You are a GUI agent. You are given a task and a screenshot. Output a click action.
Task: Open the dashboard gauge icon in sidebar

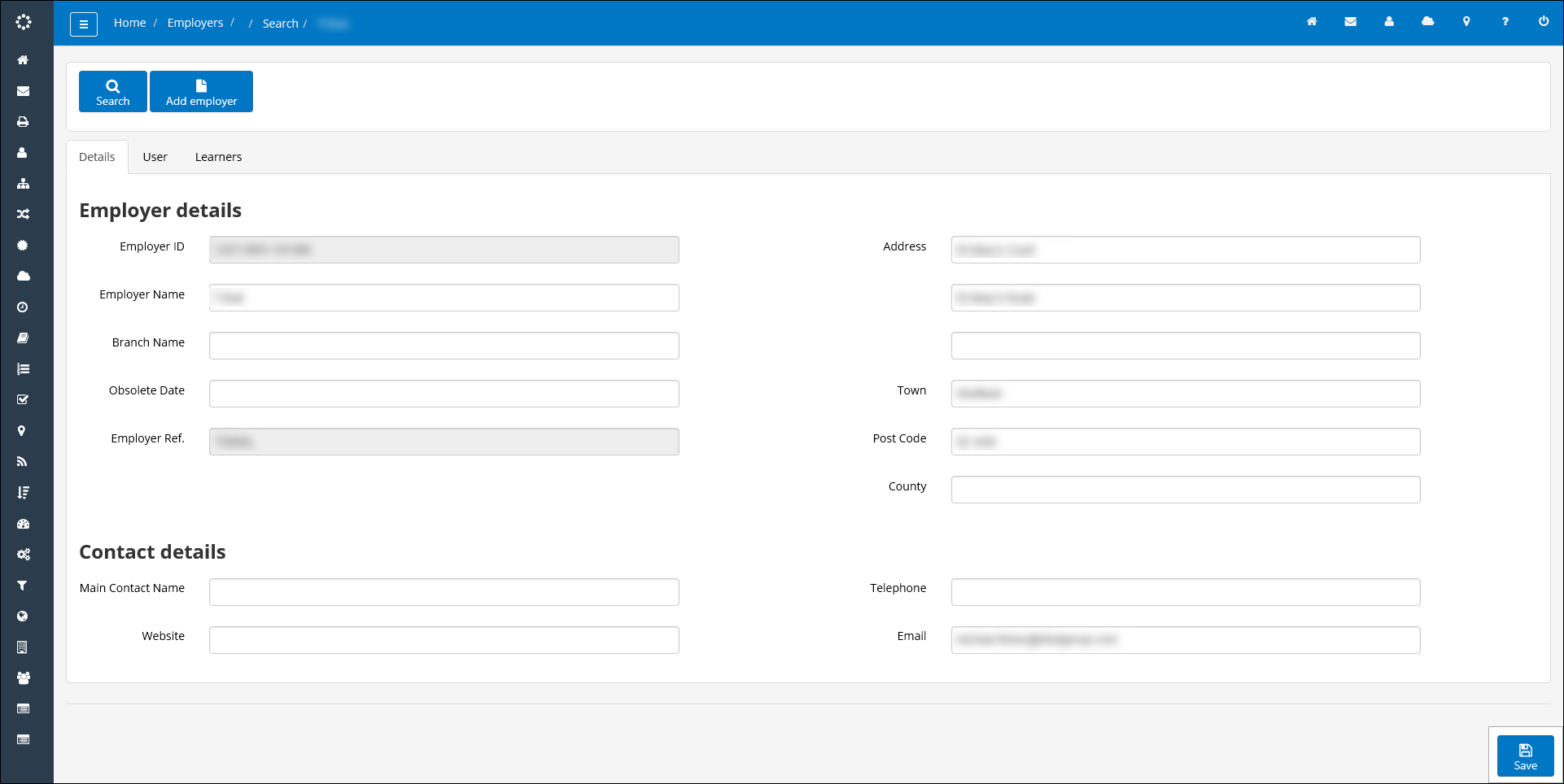(x=22, y=523)
